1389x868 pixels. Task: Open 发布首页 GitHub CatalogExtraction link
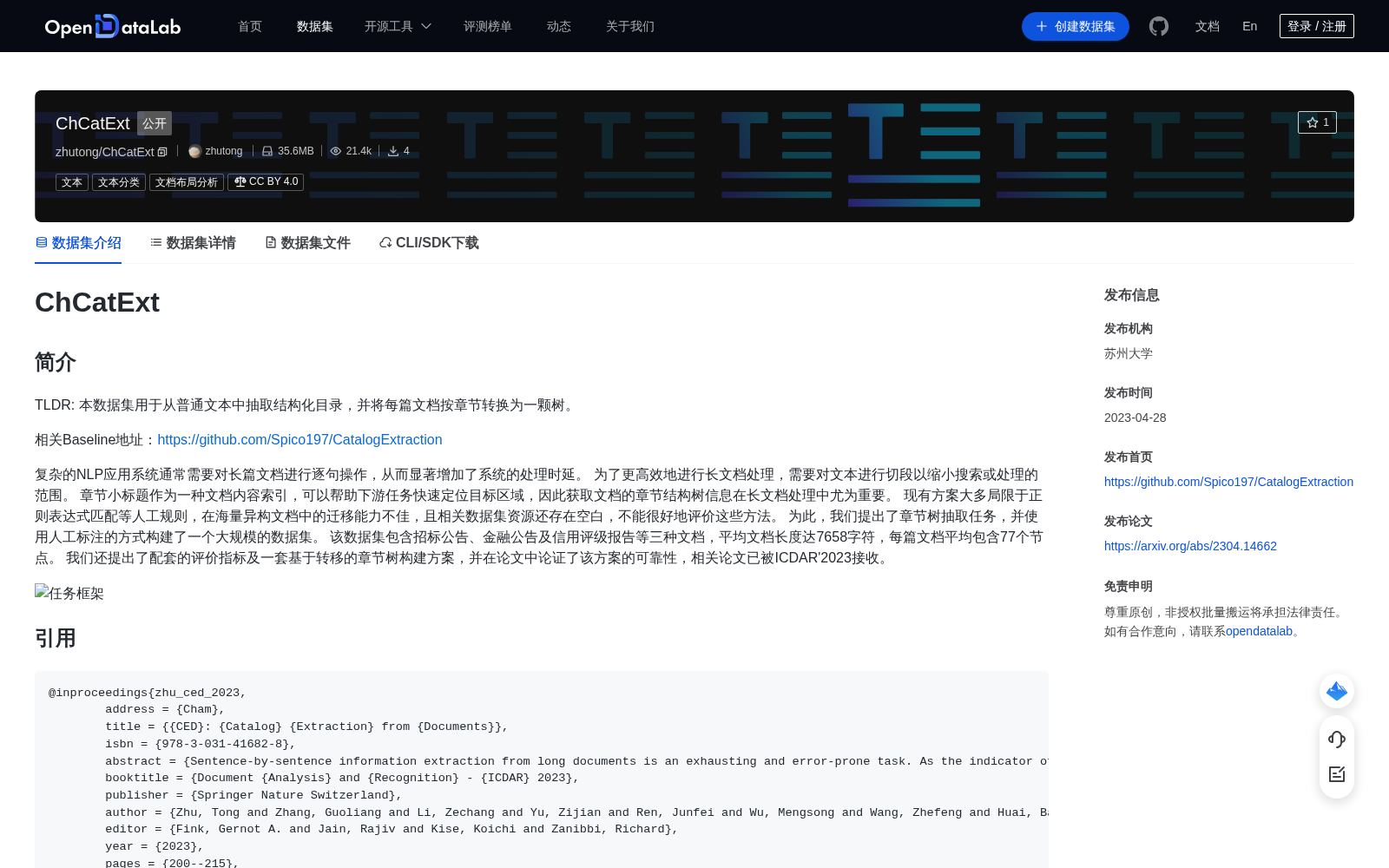pyautogui.click(x=1228, y=482)
